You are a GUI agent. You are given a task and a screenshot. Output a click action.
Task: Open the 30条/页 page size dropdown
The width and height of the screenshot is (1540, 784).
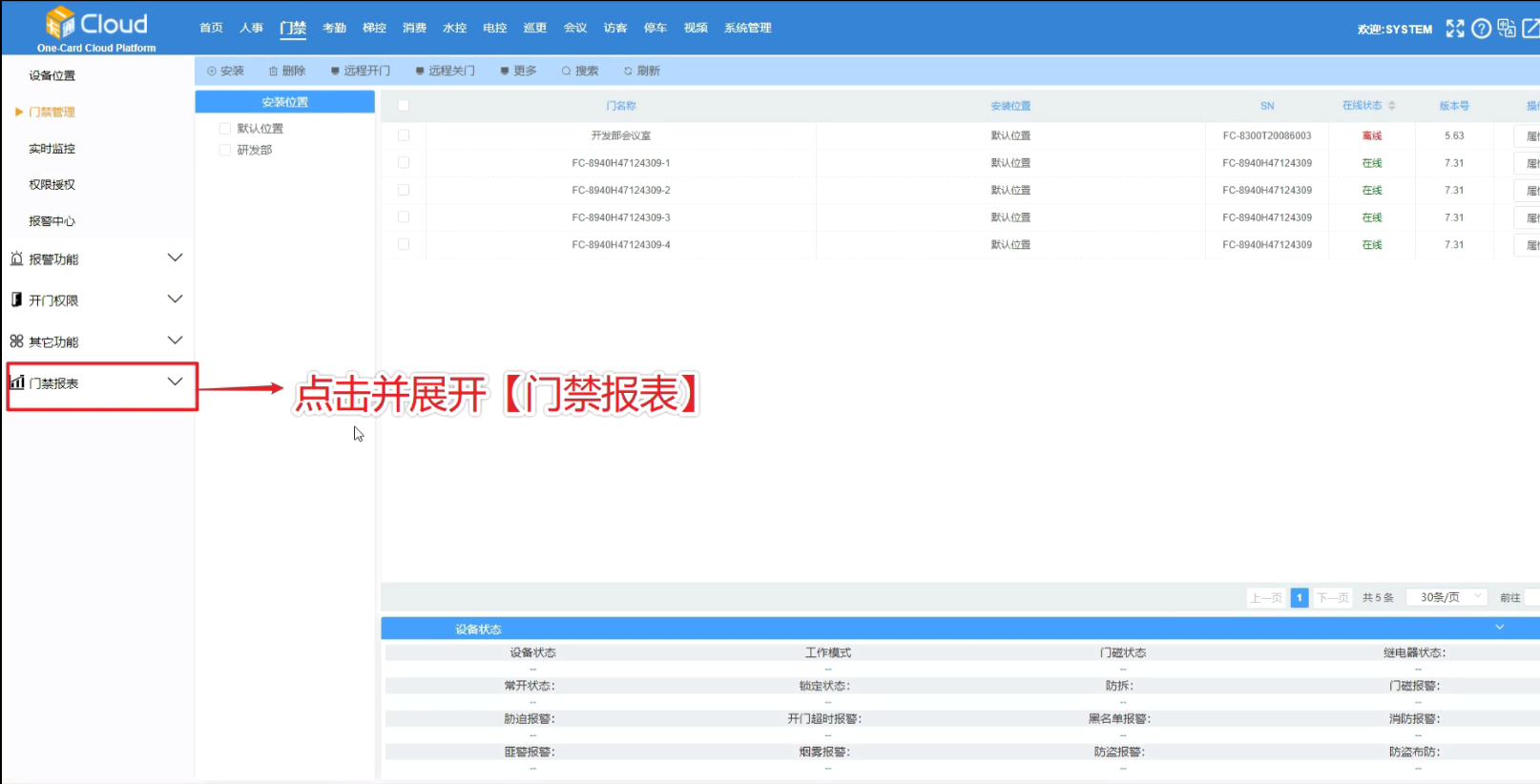[1447, 597]
